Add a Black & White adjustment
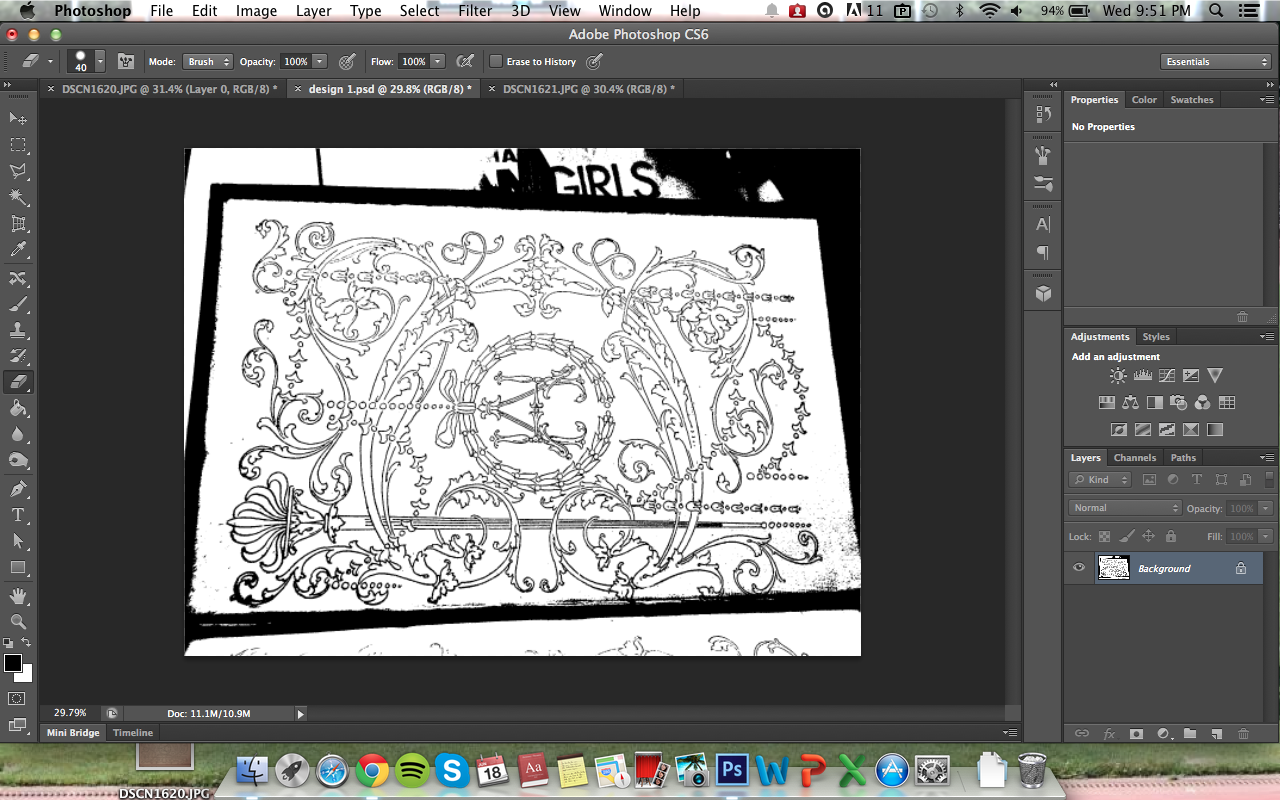The width and height of the screenshot is (1280, 800). 1154,402
